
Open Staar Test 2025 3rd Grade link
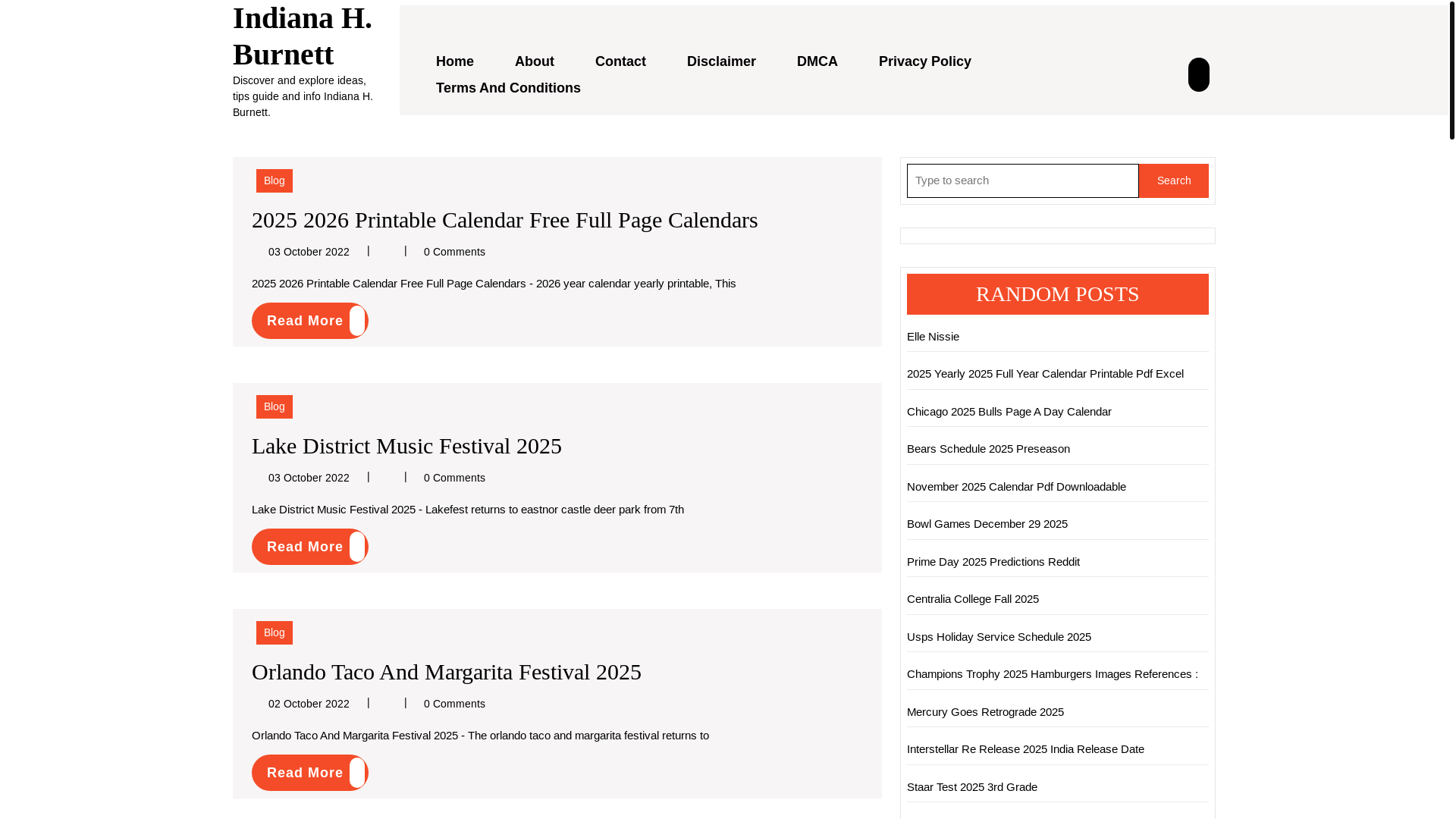pos(971,787)
